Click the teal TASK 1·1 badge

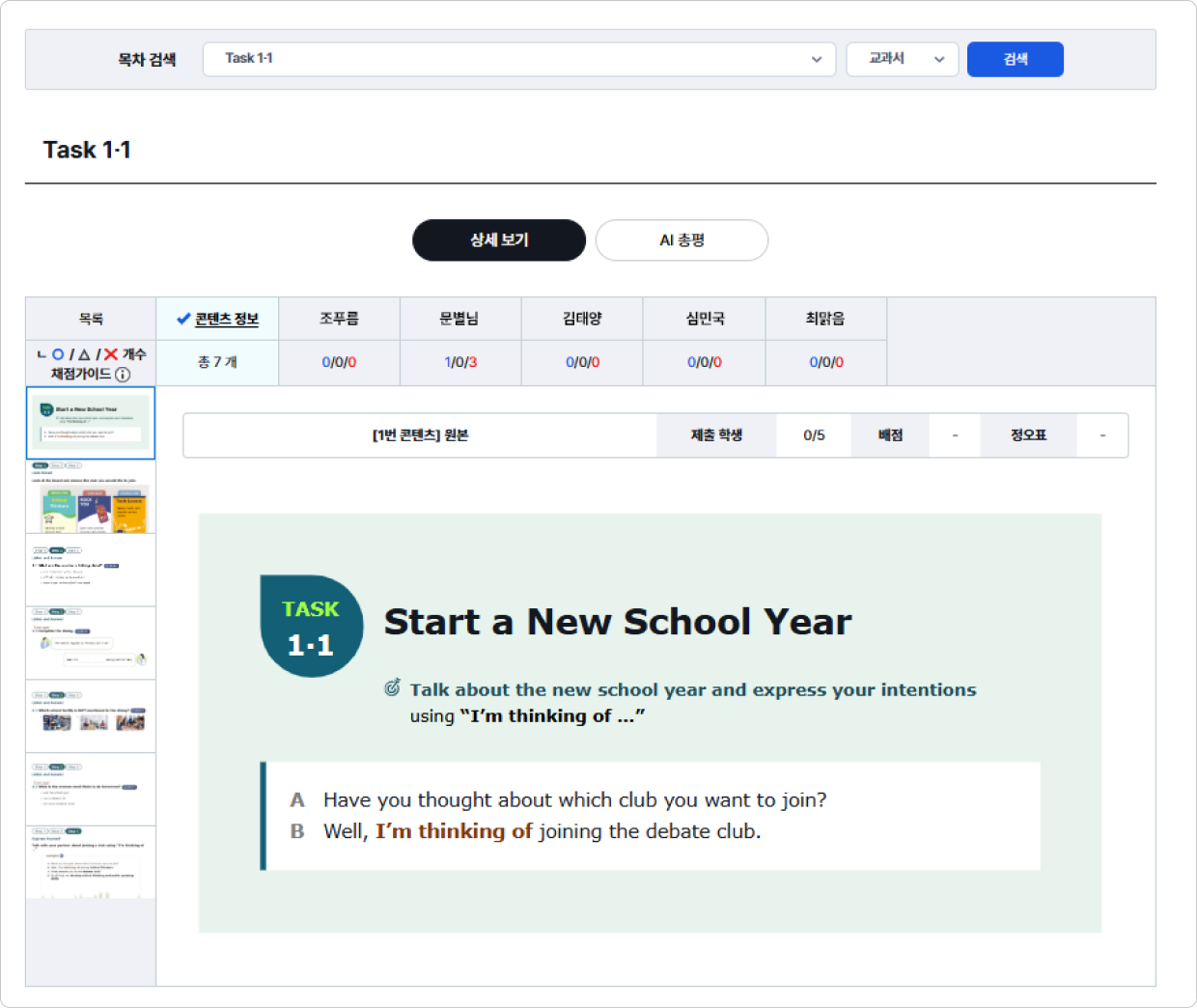[x=311, y=627]
